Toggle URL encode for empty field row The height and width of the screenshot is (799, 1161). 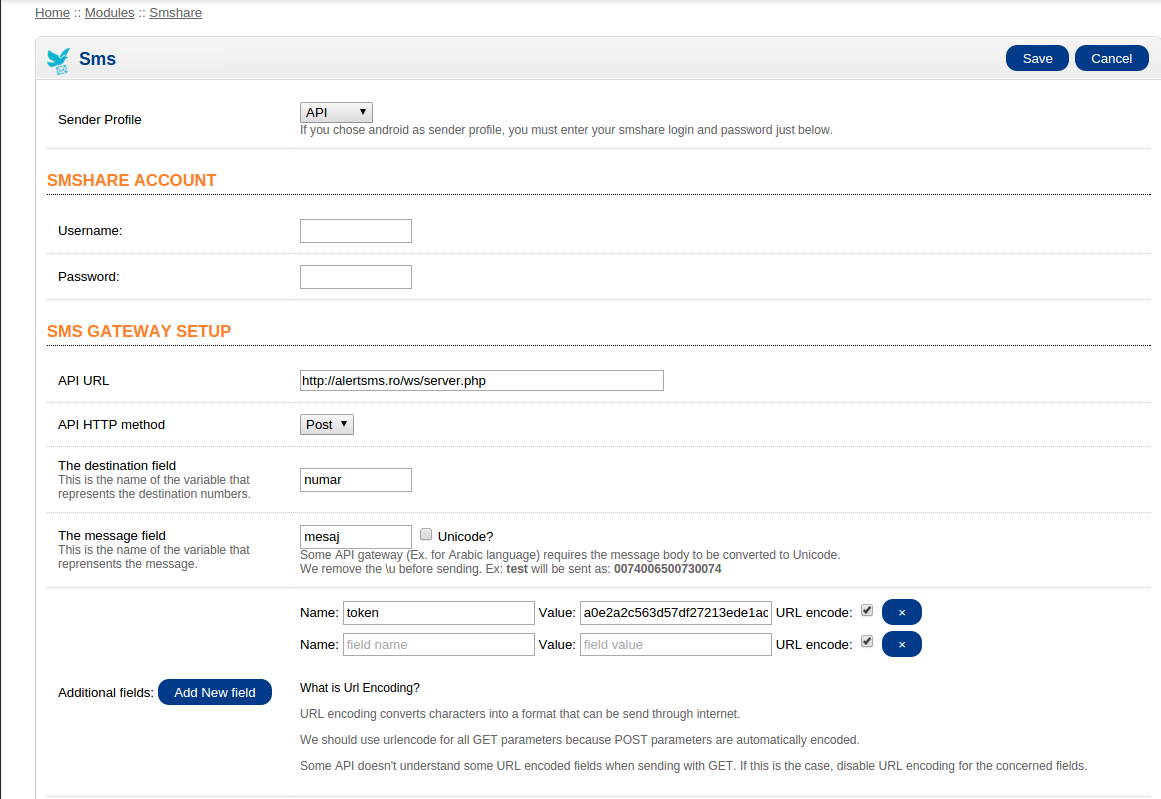pos(867,642)
